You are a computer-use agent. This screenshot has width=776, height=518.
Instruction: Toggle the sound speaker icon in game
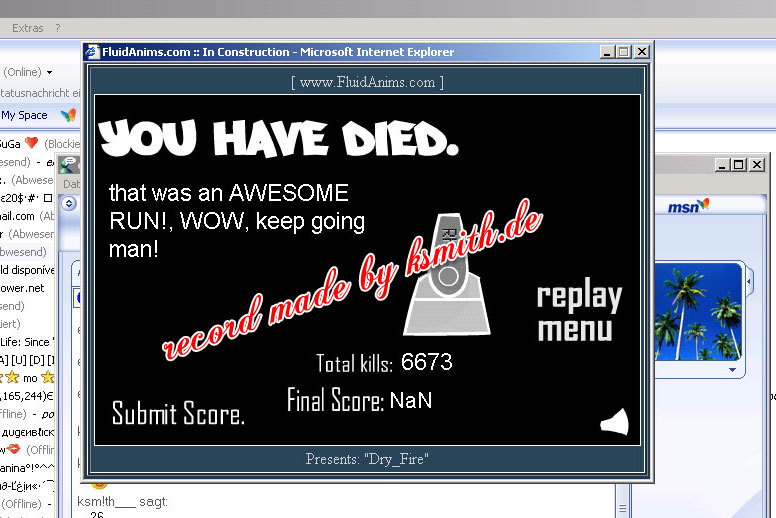(x=614, y=423)
